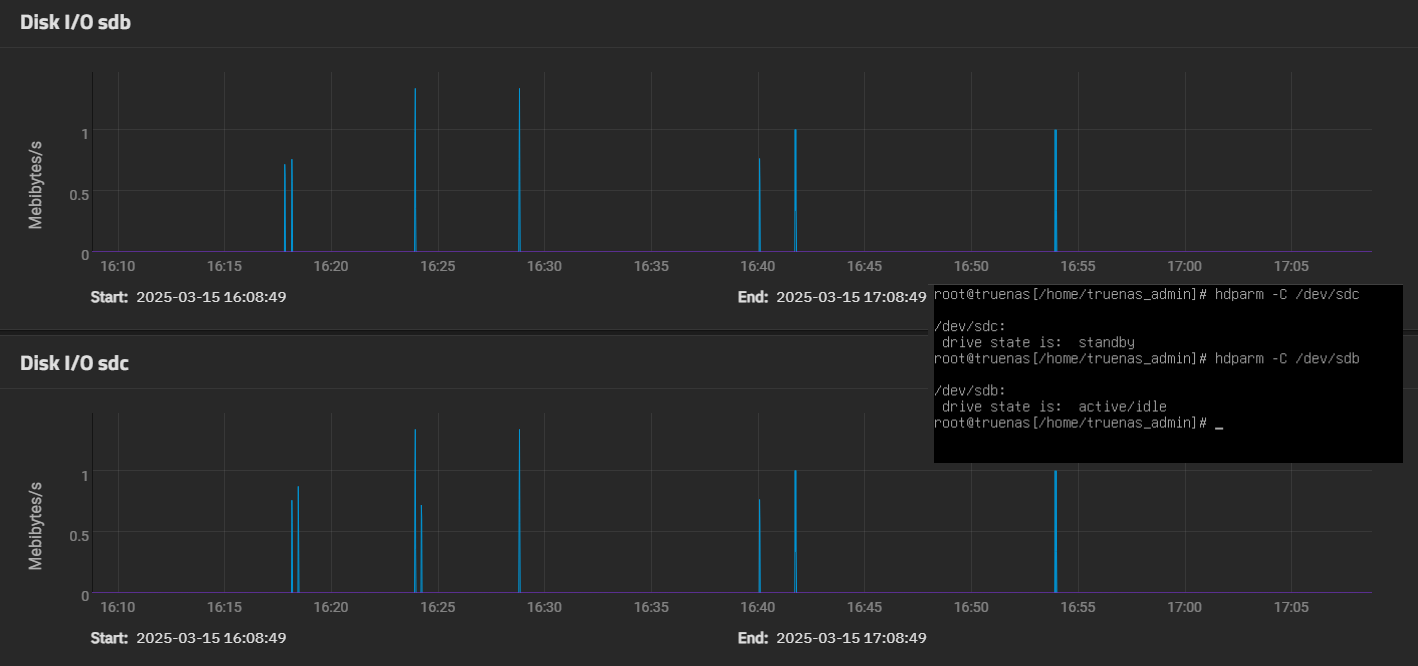The width and height of the screenshot is (1418, 666).
Task: Click the 16:10 tick label on sdc chart
Action: pos(117,608)
